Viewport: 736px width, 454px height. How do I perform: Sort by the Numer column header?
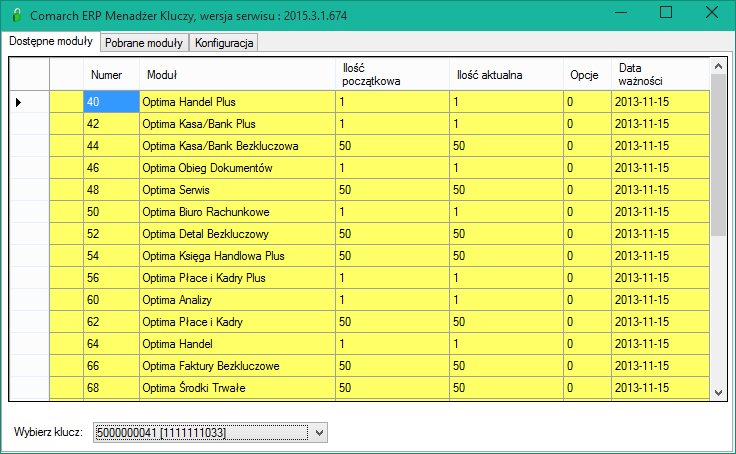click(x=112, y=75)
